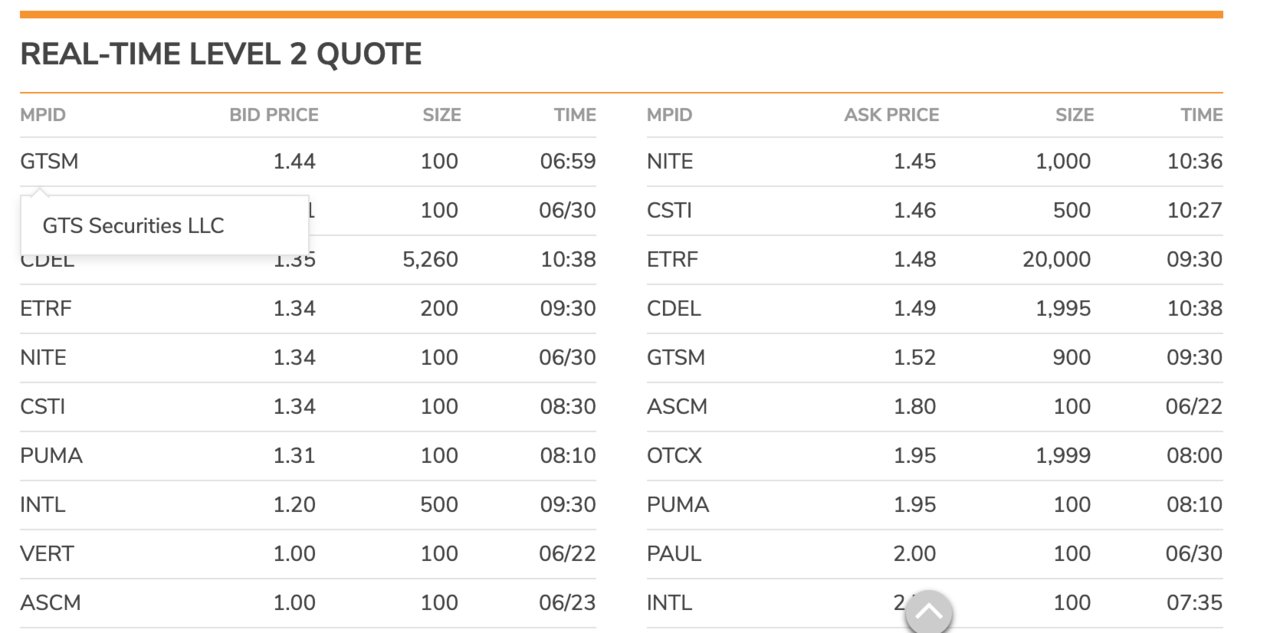Screen dimensions: 1280x633
Task: Click ASCM in the ask MPID column
Action: point(677,406)
